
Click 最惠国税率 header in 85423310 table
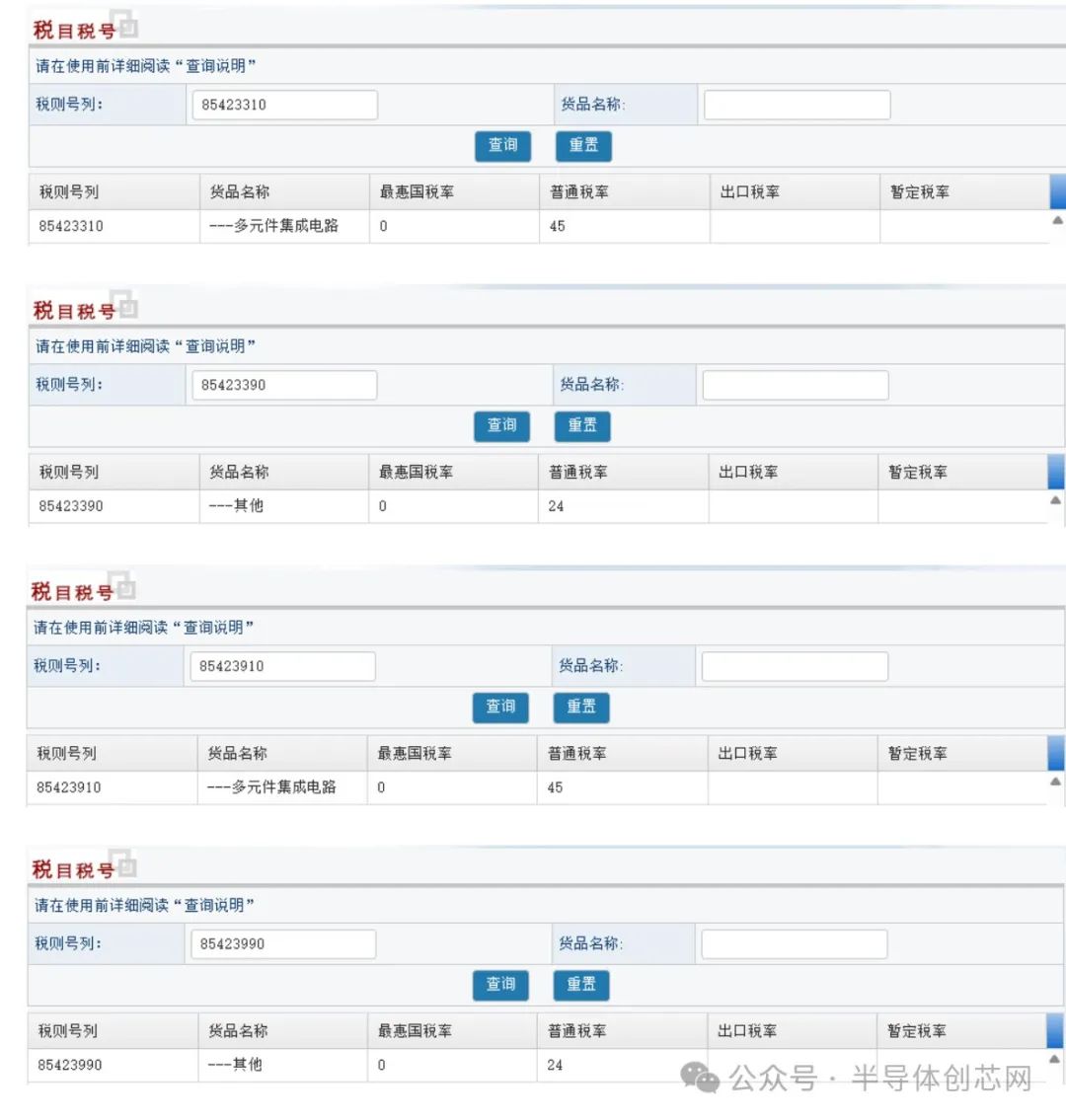[x=417, y=192]
